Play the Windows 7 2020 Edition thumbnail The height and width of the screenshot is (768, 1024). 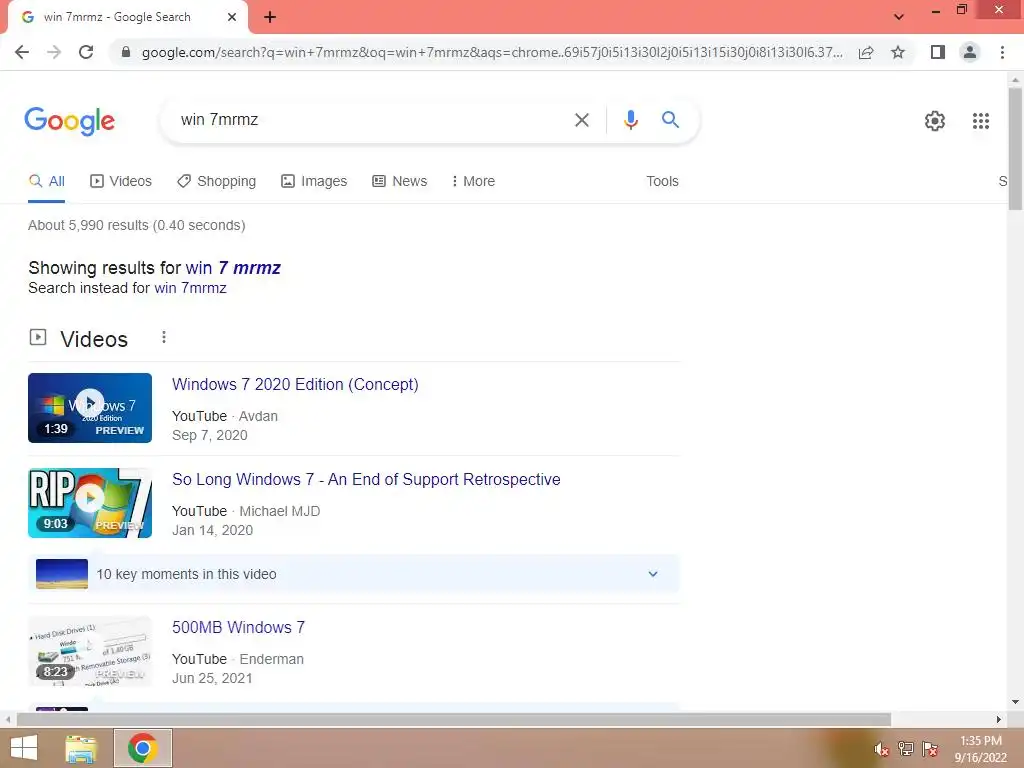coord(90,408)
